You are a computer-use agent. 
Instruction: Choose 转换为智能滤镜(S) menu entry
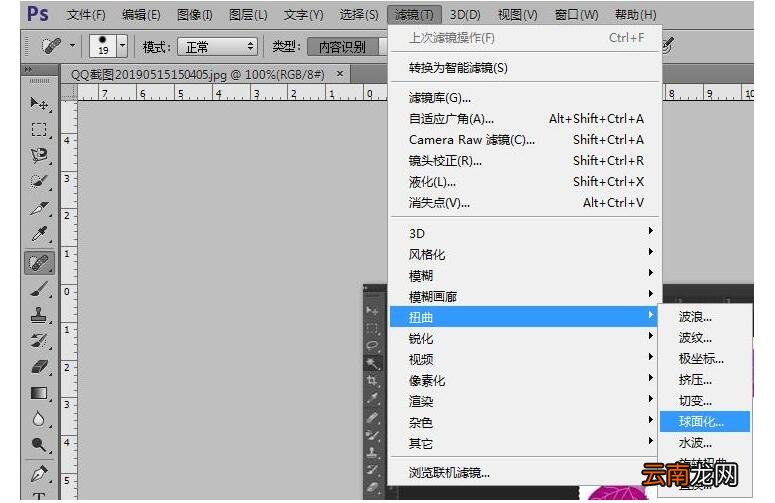[x=525, y=68]
